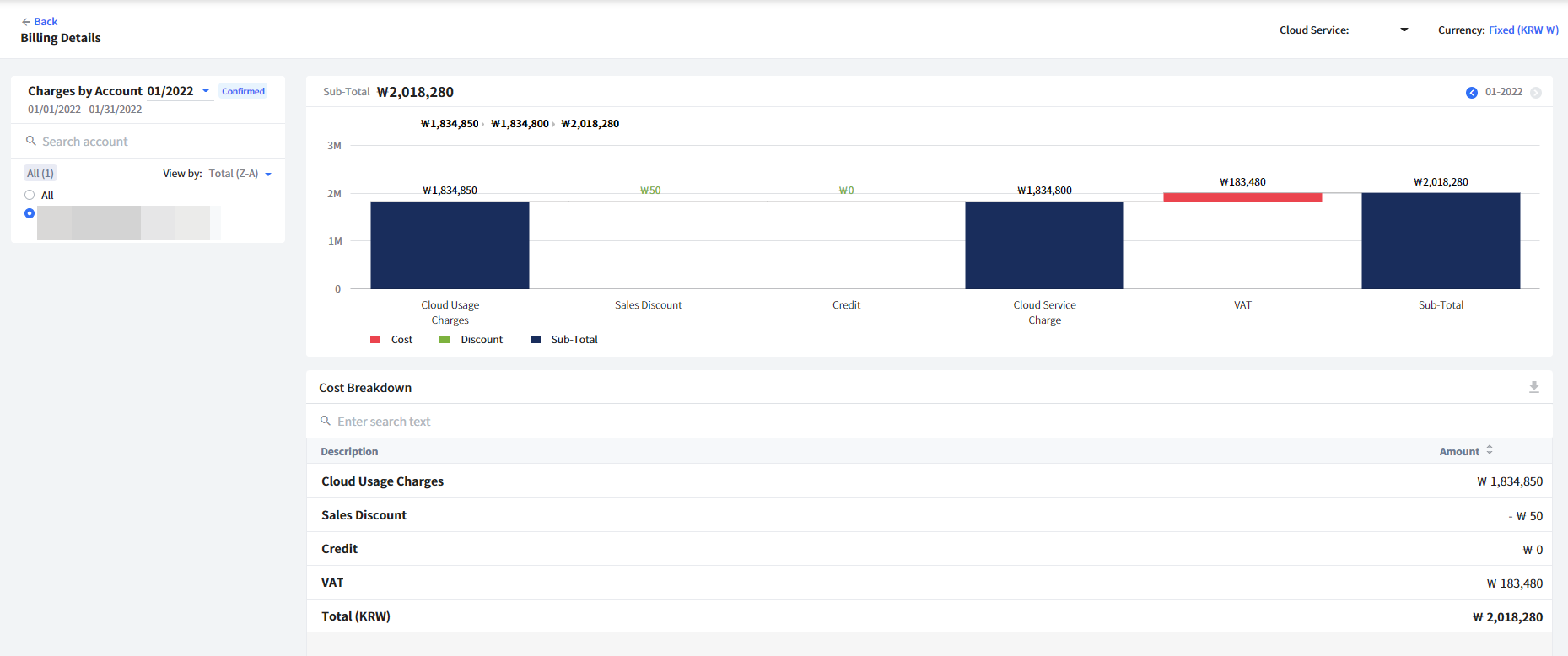Click the Fixed (KRW ₩) currency link
The width and height of the screenshot is (1568, 656).
click(1522, 30)
